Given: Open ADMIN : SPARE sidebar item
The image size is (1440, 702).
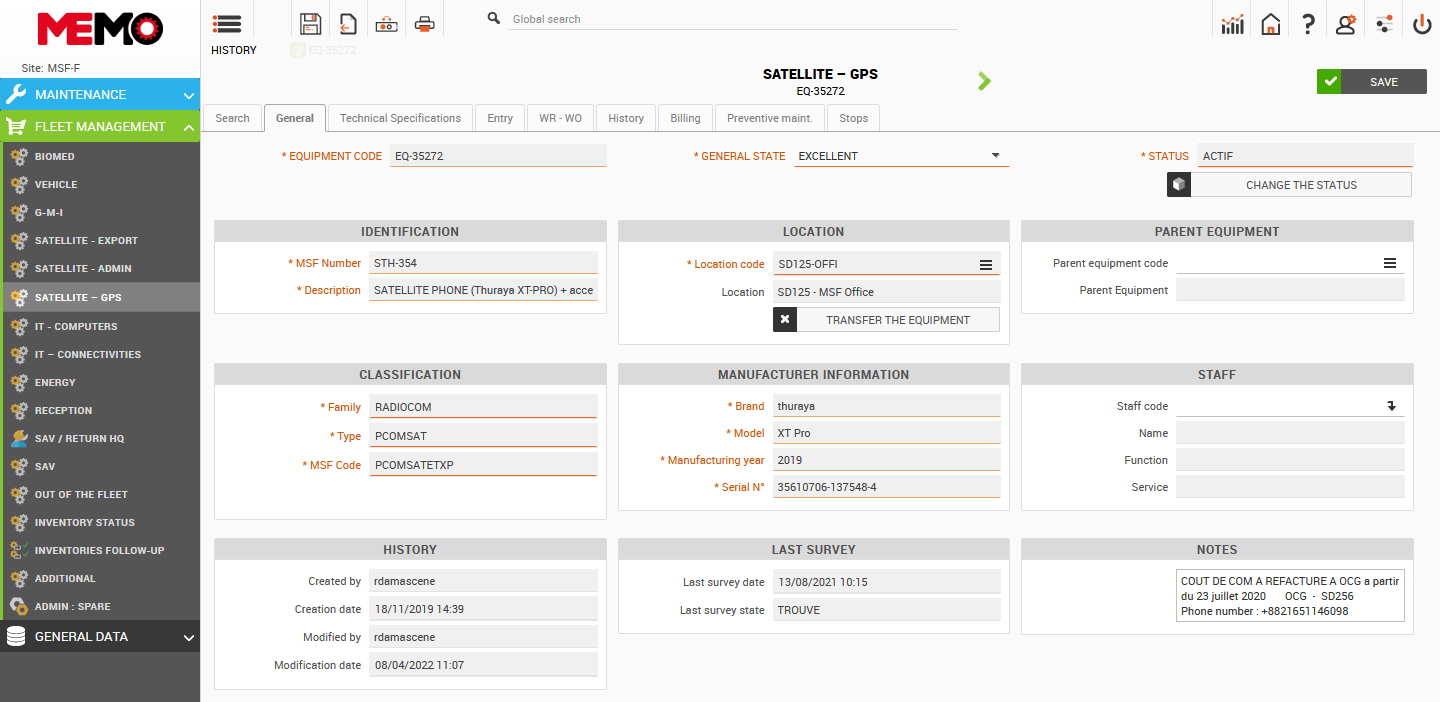Looking at the screenshot, I should [x=100, y=606].
